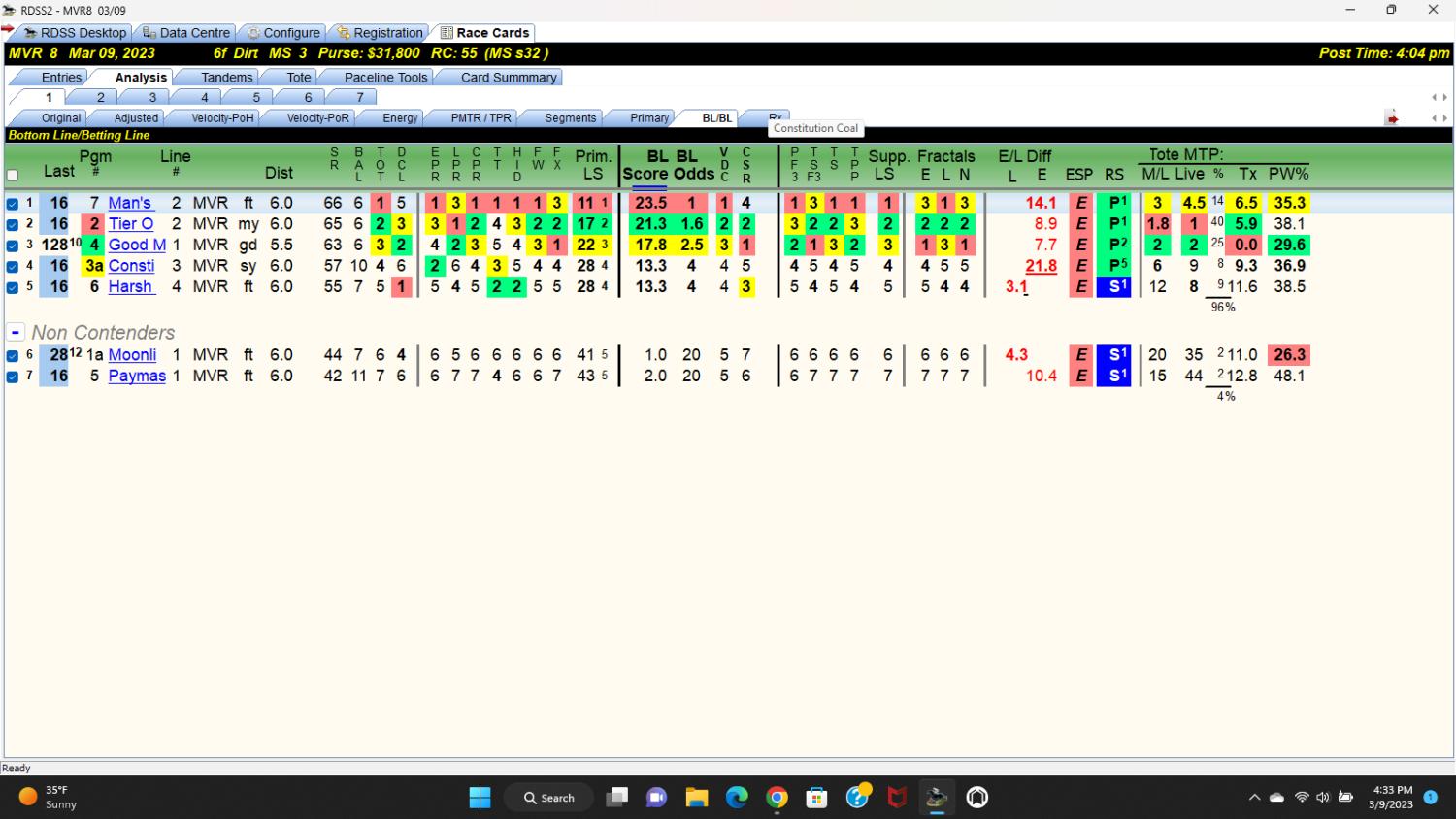Click the volume speaker tray icon
Image resolution: width=1456 pixels, height=819 pixels.
tap(1322, 798)
